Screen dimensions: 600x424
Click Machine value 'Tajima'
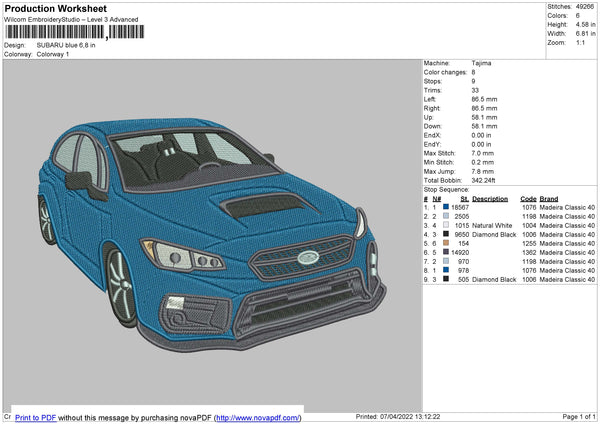(481, 63)
